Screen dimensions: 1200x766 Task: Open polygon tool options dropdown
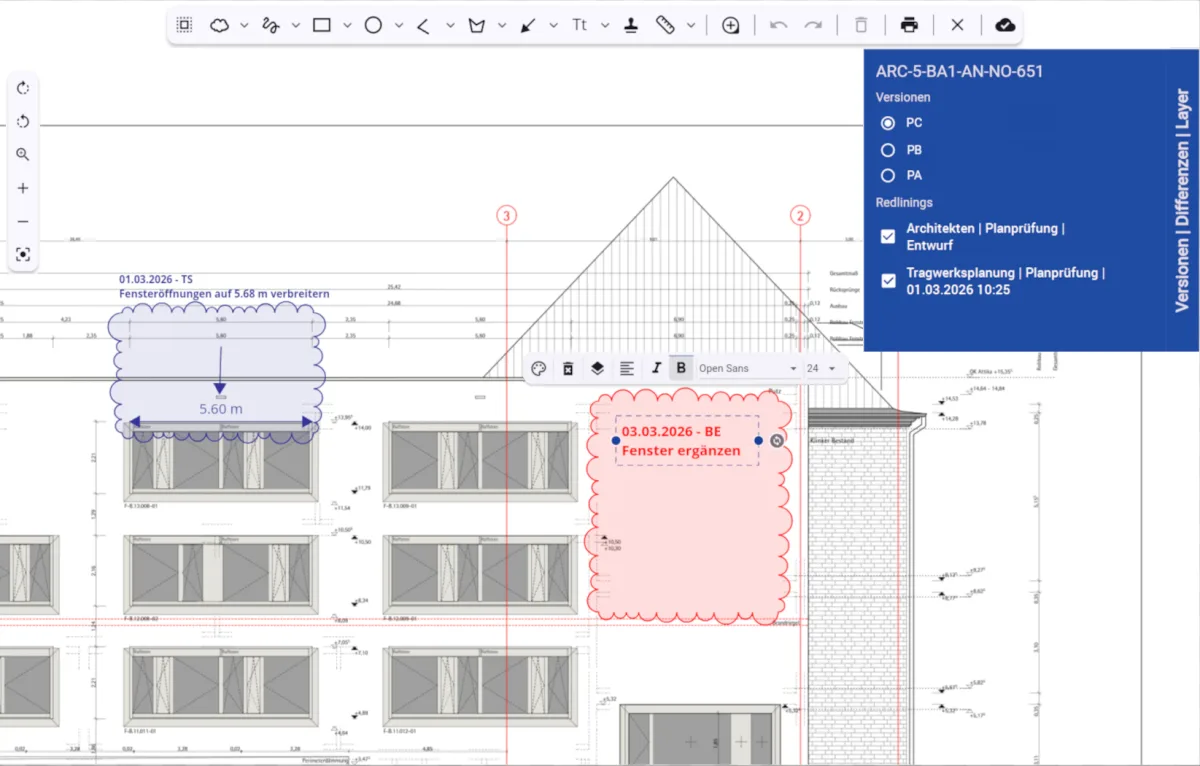(501, 26)
